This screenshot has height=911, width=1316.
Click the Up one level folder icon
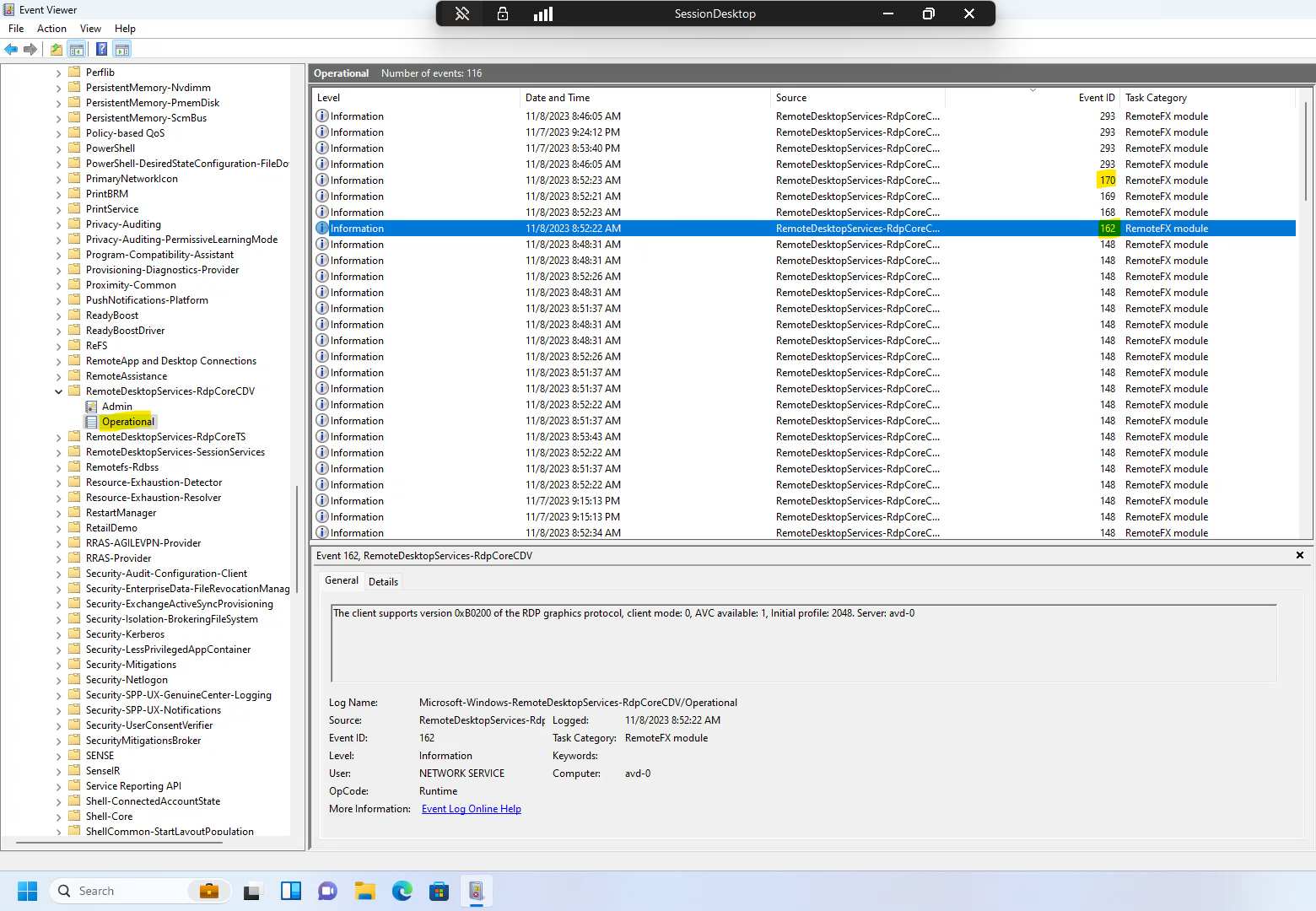tap(57, 49)
